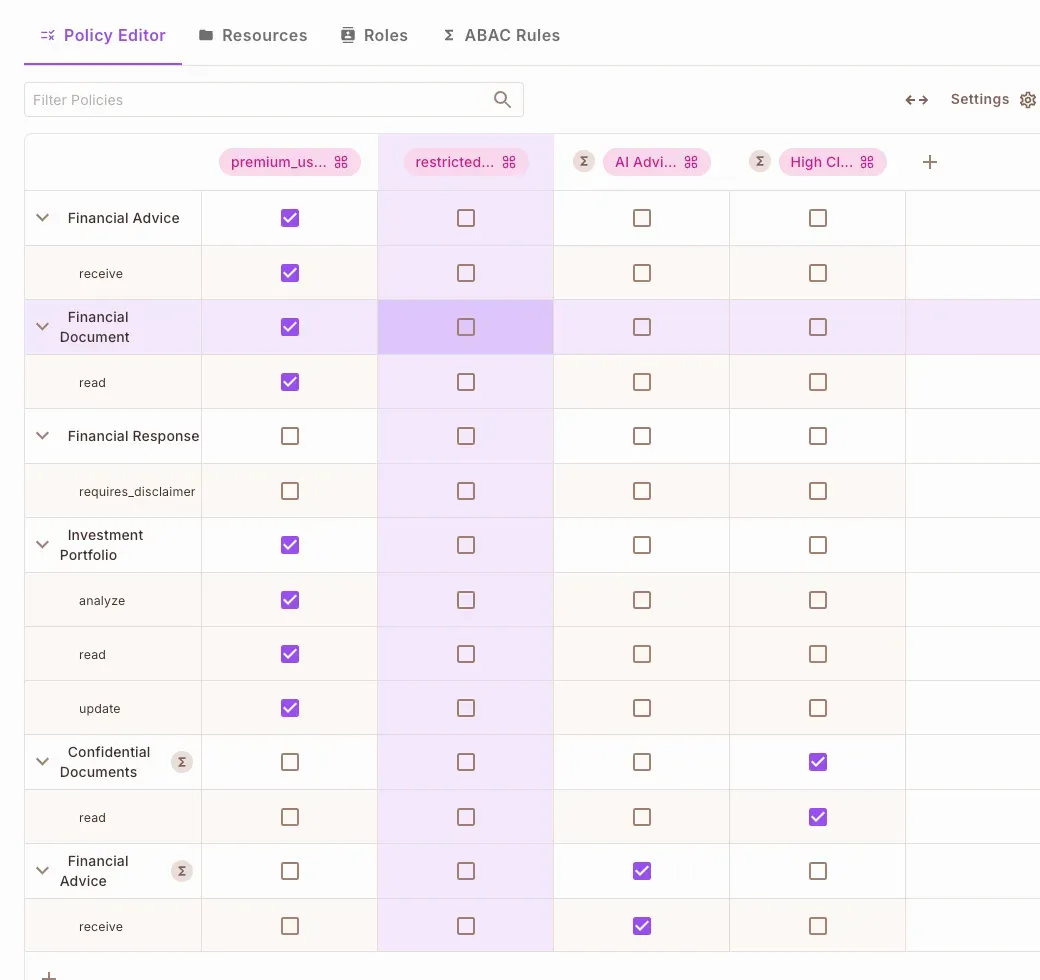Click the key icon on restricted chip
The width and height of the screenshot is (1040, 980).
click(x=509, y=162)
